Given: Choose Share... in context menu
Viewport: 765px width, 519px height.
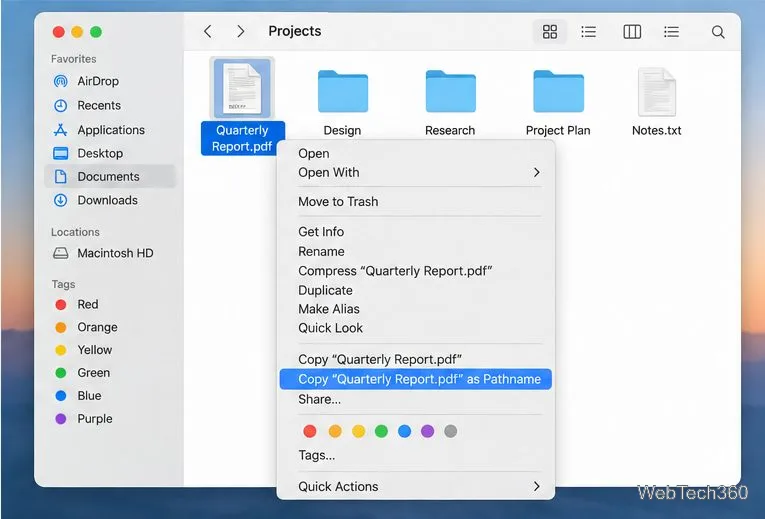Looking at the screenshot, I should pyautogui.click(x=416, y=399).
